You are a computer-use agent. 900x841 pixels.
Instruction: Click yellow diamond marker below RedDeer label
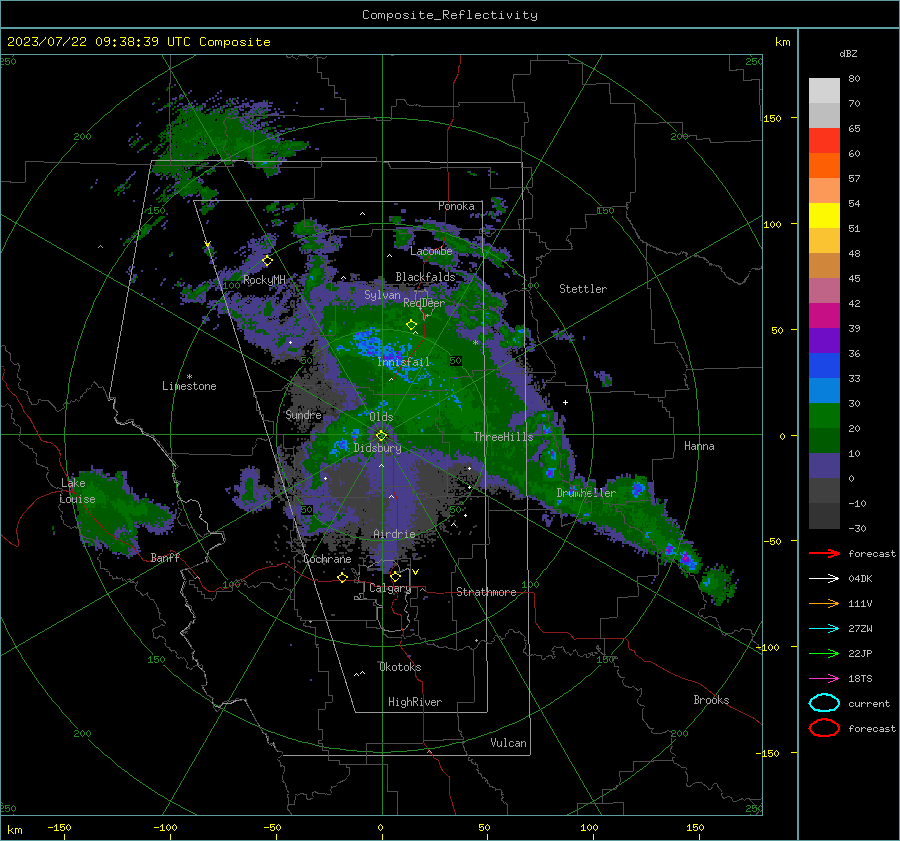[x=411, y=325]
